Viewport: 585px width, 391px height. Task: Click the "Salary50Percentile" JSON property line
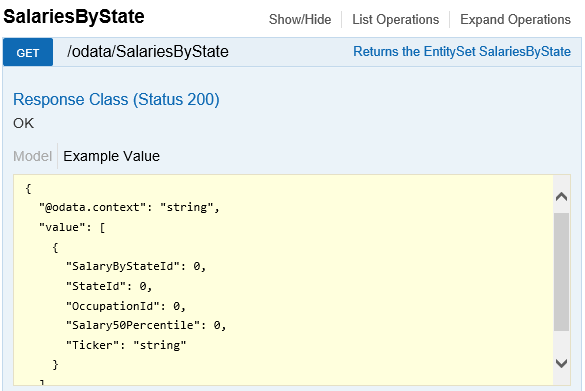click(146, 325)
